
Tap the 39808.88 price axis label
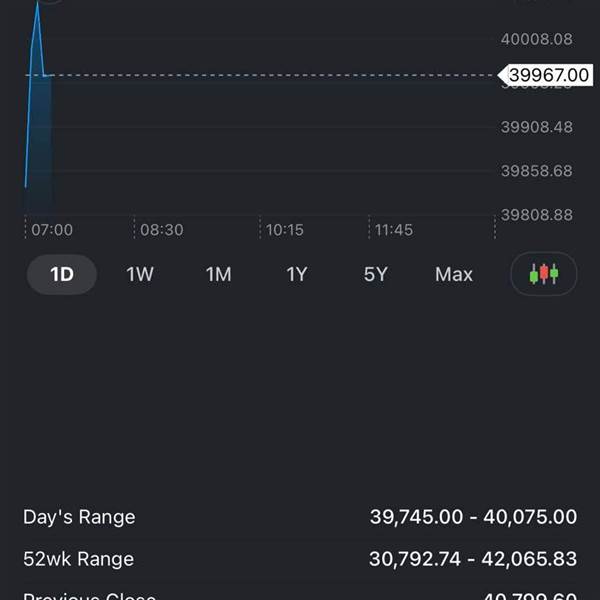(x=537, y=215)
